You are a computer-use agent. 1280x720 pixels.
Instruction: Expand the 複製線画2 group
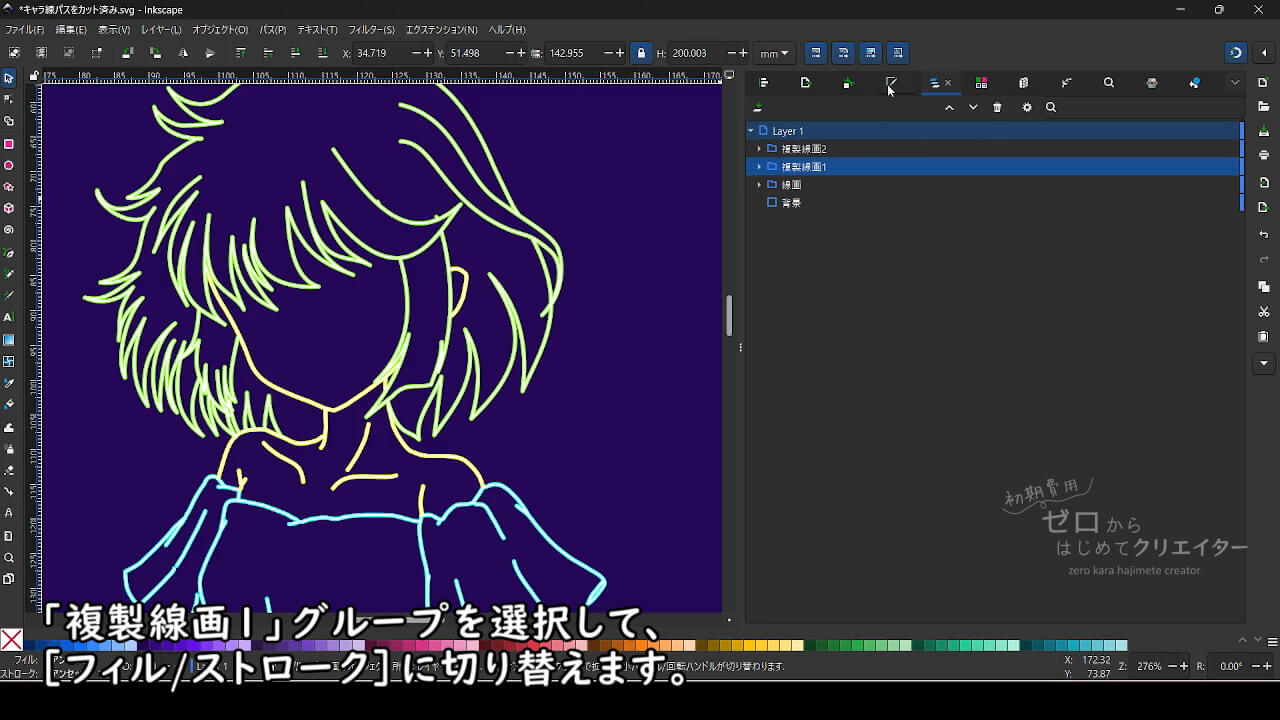point(759,149)
